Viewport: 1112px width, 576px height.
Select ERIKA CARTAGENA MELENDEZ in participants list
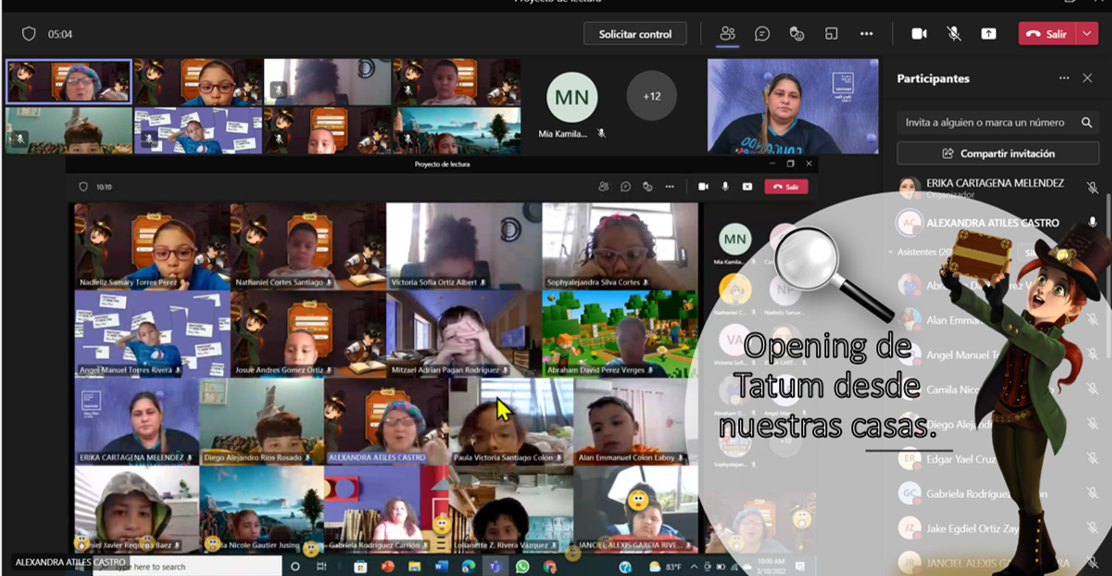tap(997, 187)
